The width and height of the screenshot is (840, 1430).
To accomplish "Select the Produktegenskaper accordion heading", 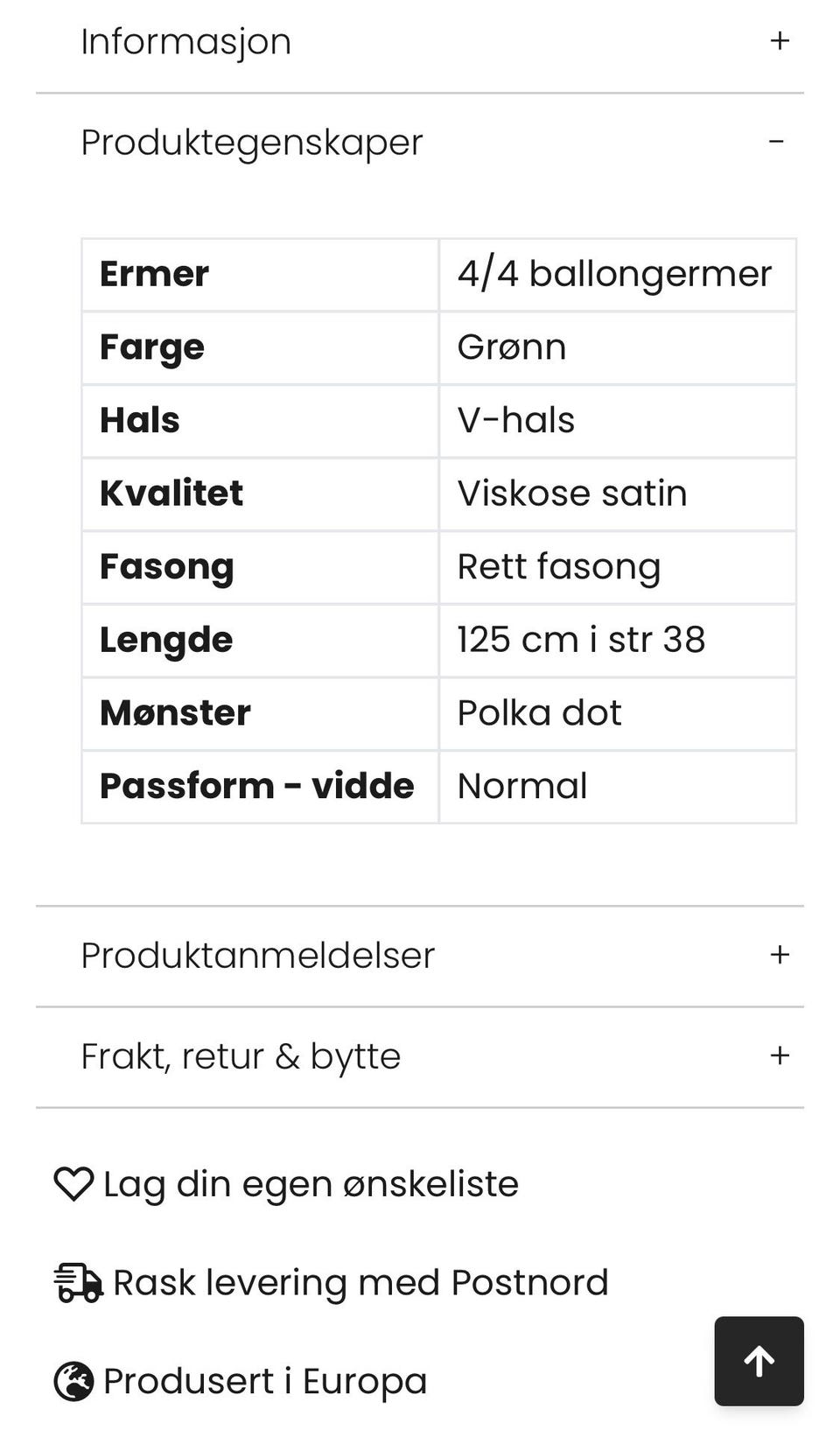I will [x=252, y=143].
